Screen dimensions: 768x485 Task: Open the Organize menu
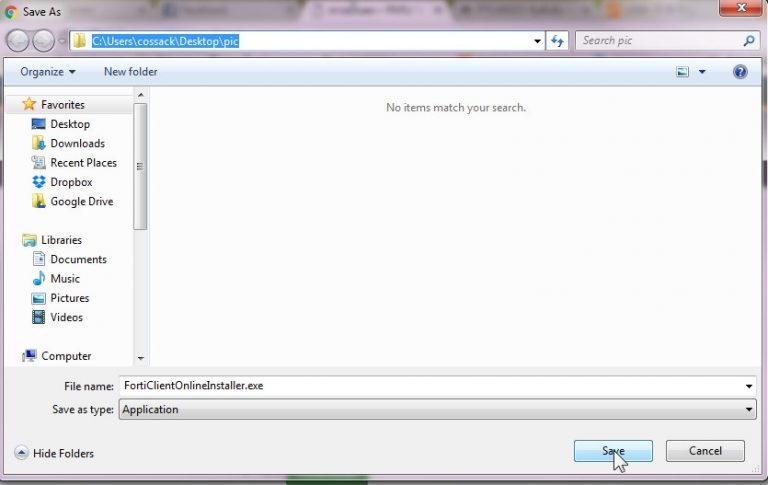click(47, 72)
